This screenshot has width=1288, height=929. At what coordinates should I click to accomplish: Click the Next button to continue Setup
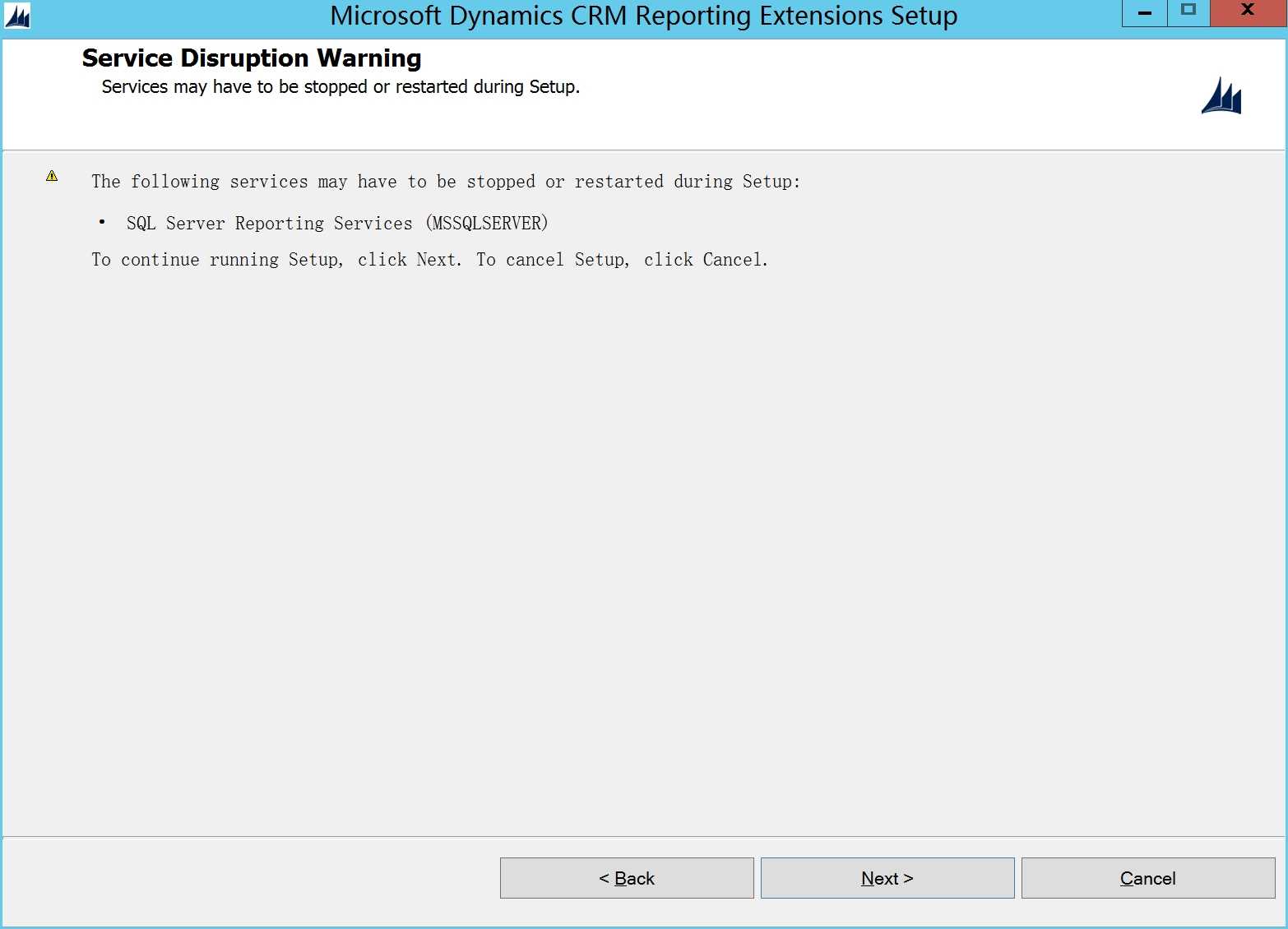(887, 878)
